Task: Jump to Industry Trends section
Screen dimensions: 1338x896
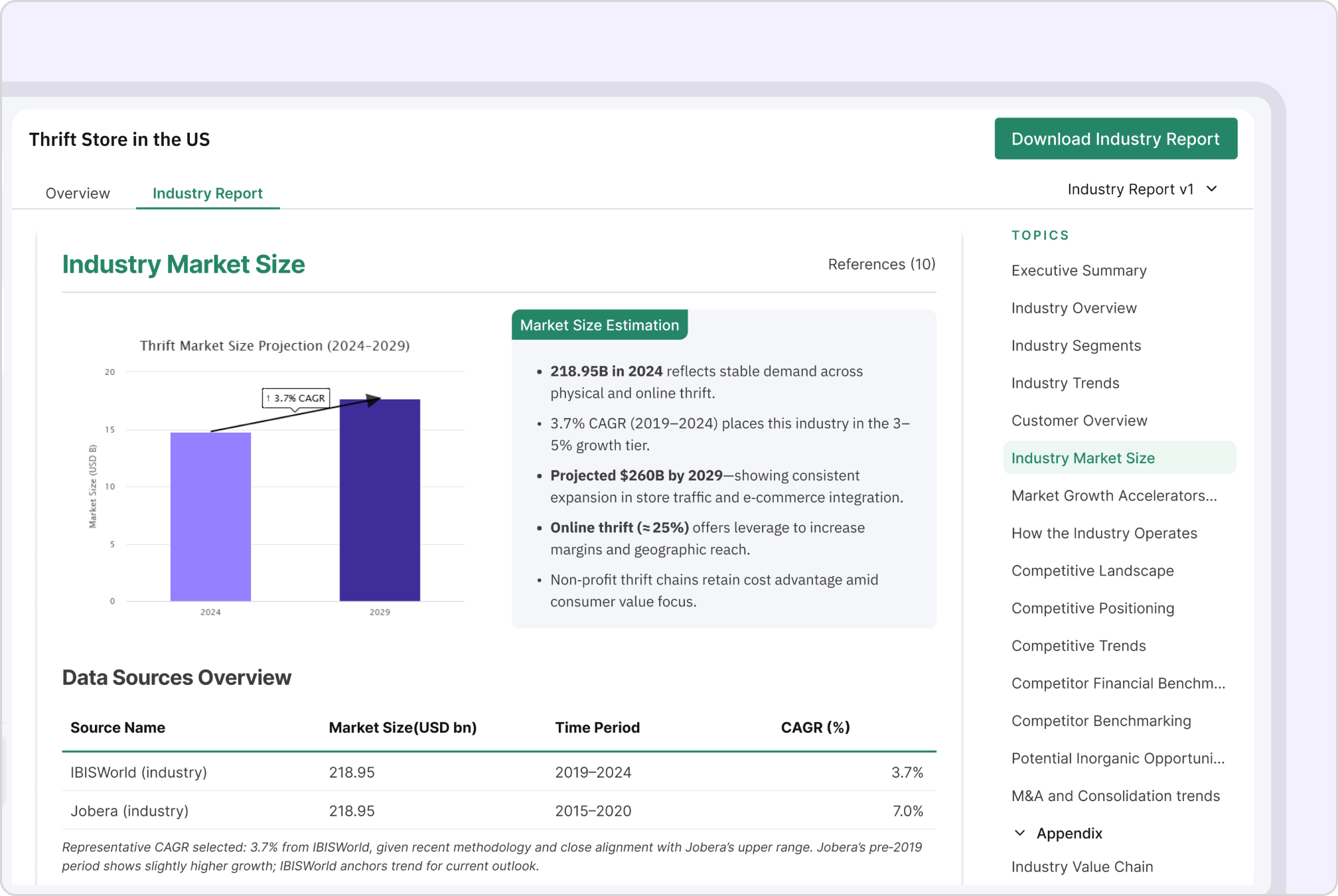Action: (1065, 383)
